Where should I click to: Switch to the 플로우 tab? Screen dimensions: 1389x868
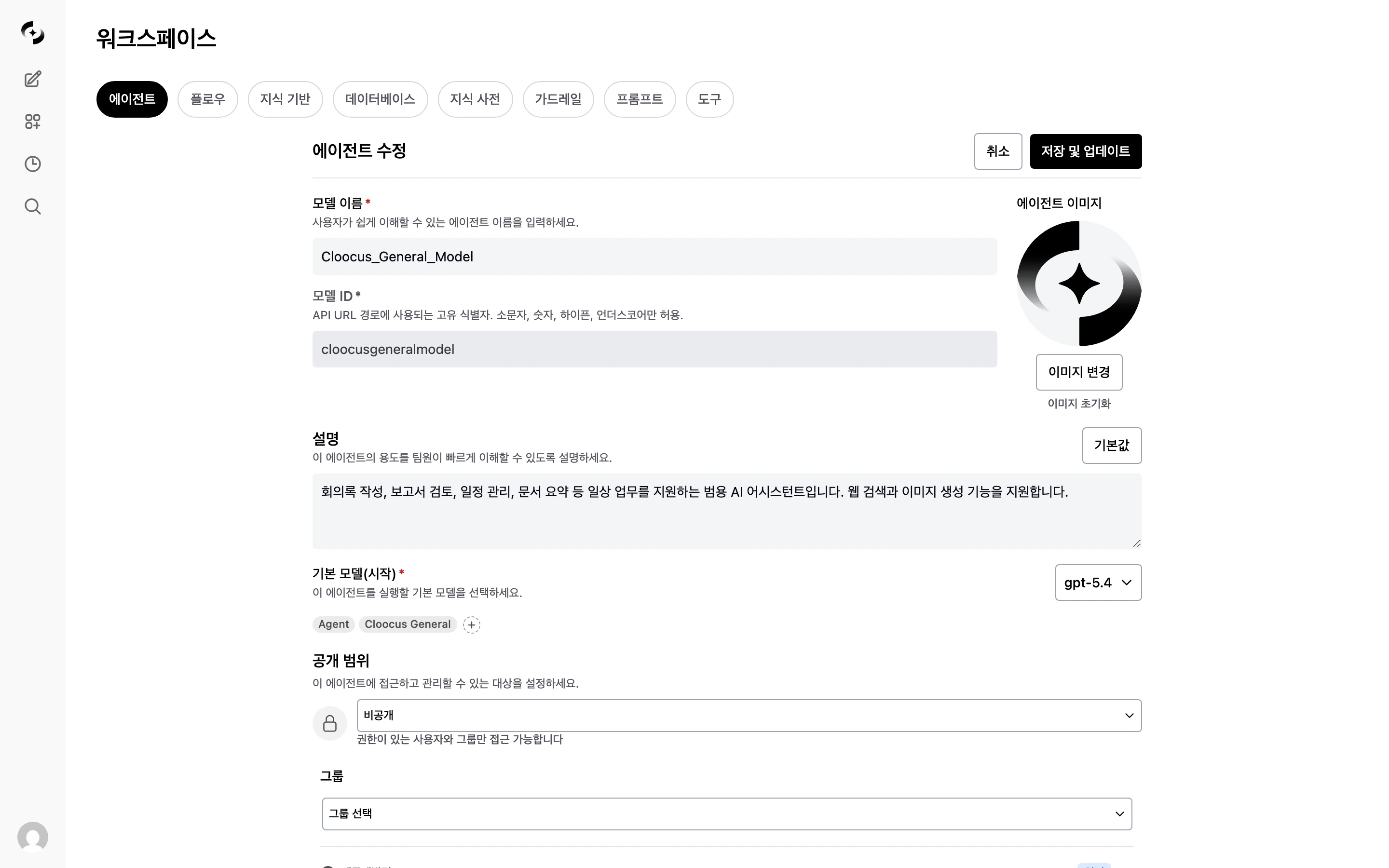tap(208, 99)
